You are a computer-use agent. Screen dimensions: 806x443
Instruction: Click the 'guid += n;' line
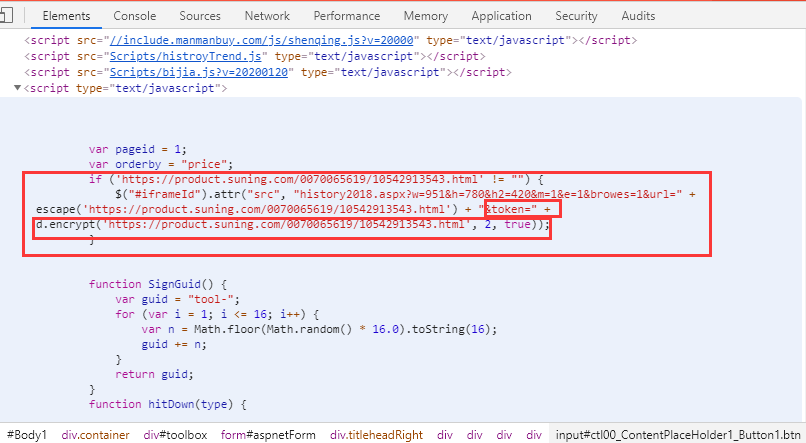pos(174,344)
